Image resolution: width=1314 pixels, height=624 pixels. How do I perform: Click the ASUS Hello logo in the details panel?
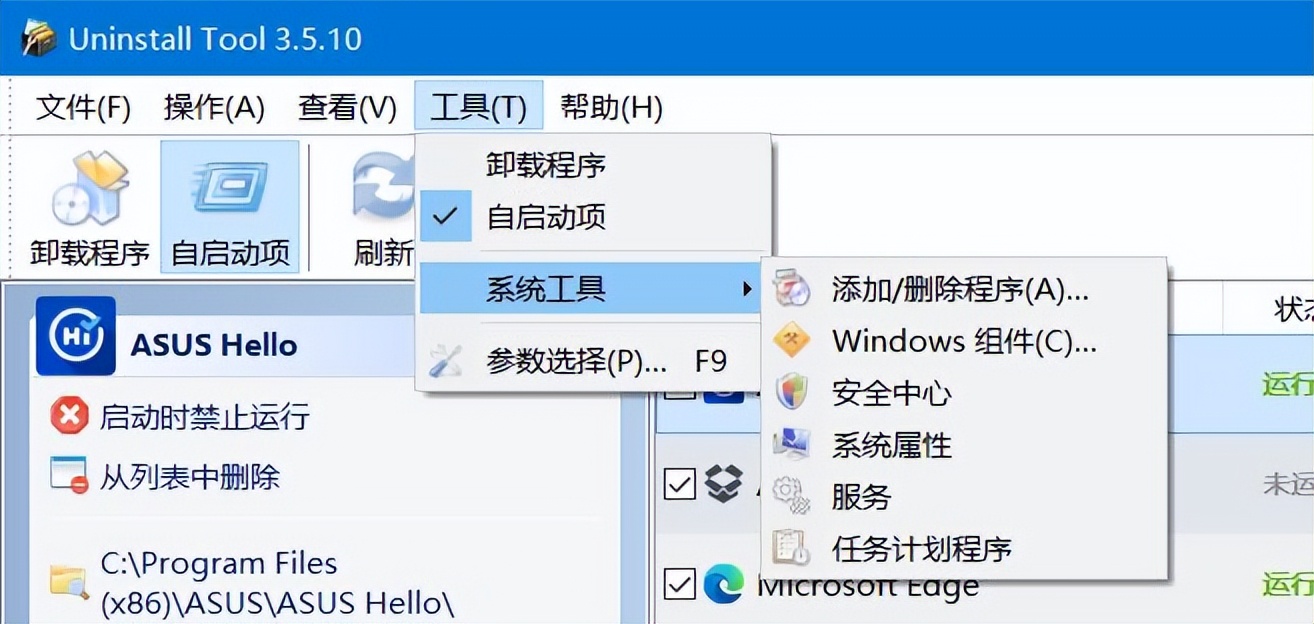pos(76,336)
